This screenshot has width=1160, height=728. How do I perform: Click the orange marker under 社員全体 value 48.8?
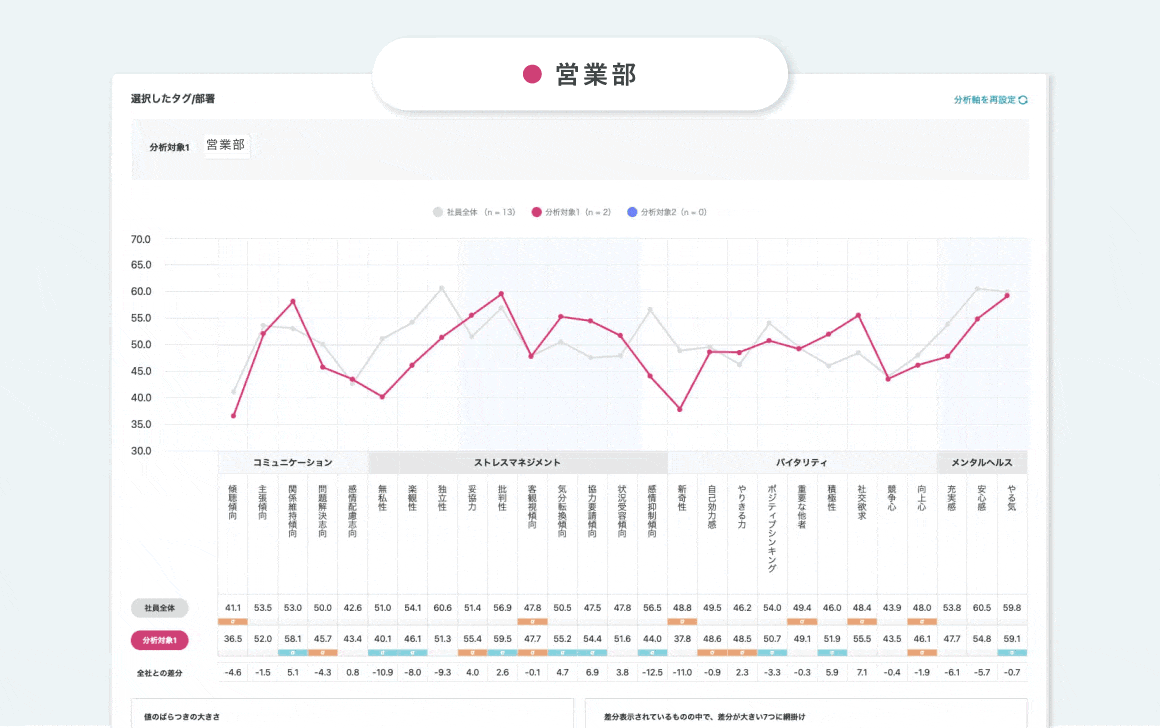tap(682, 622)
